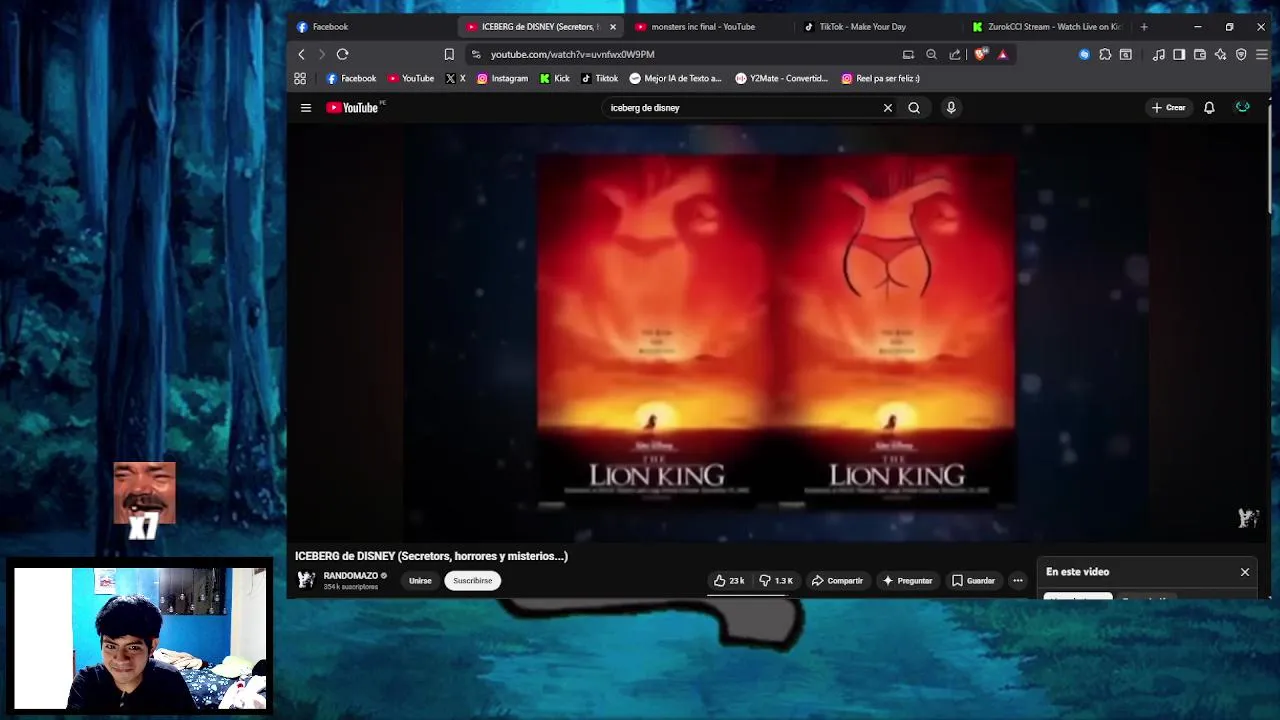Viewport: 1280px width, 720px height.
Task: Open the blue round extension icon
Action: 1084,54
